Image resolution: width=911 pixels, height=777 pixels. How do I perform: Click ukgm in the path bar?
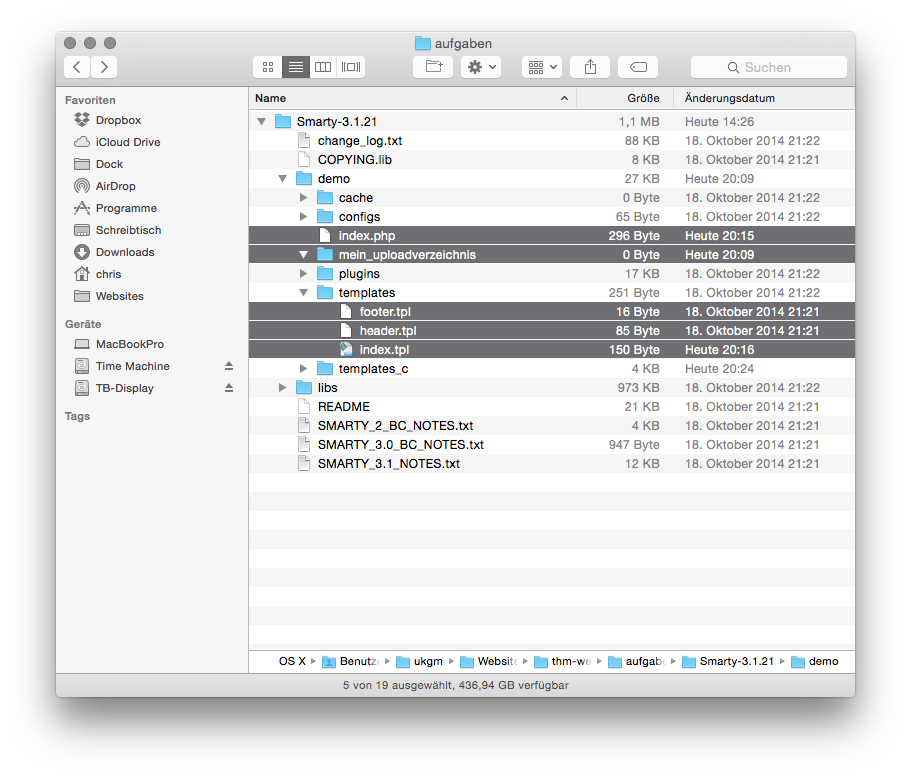click(419, 661)
